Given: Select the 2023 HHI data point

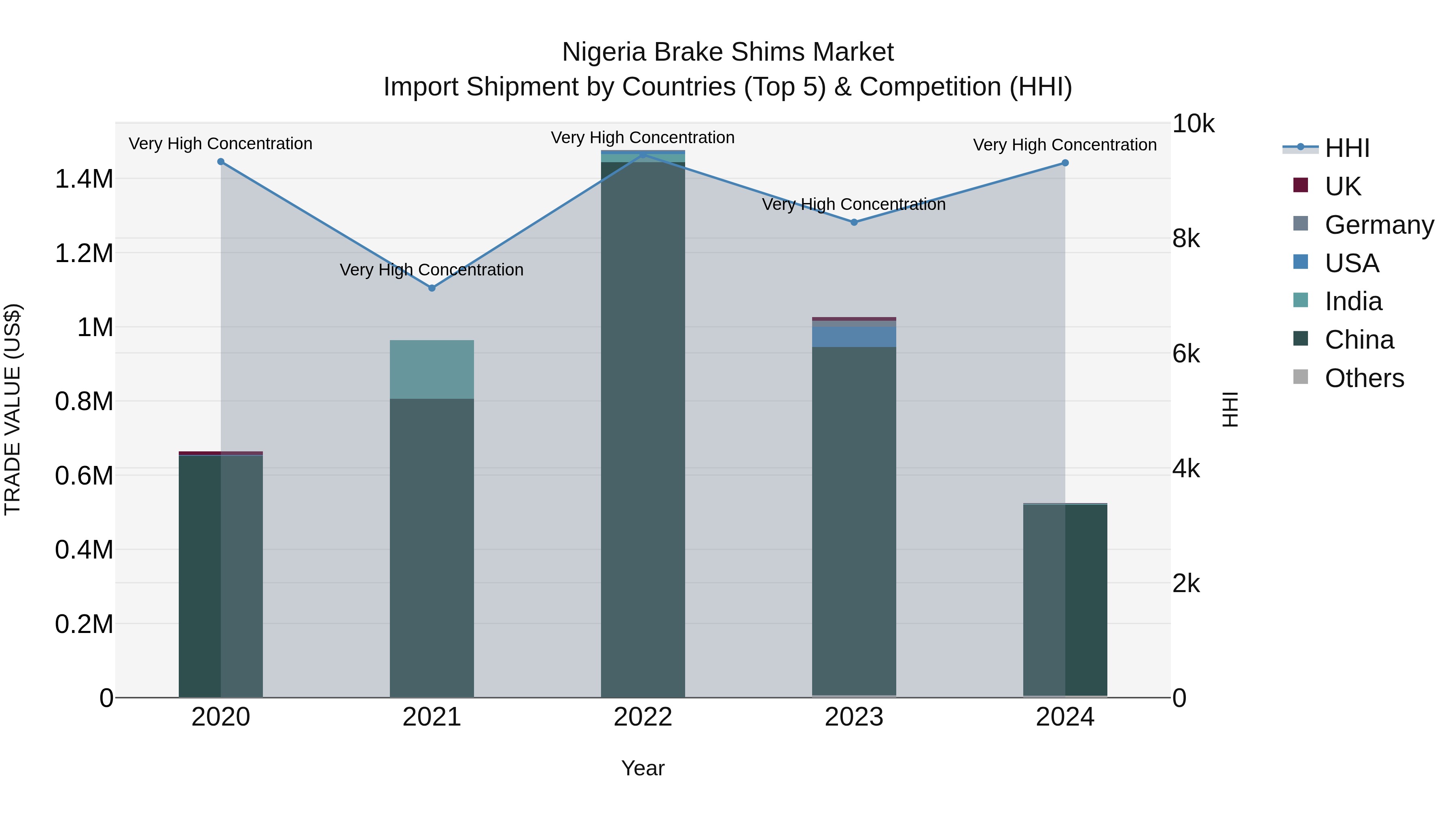Looking at the screenshot, I should pyautogui.click(x=854, y=222).
